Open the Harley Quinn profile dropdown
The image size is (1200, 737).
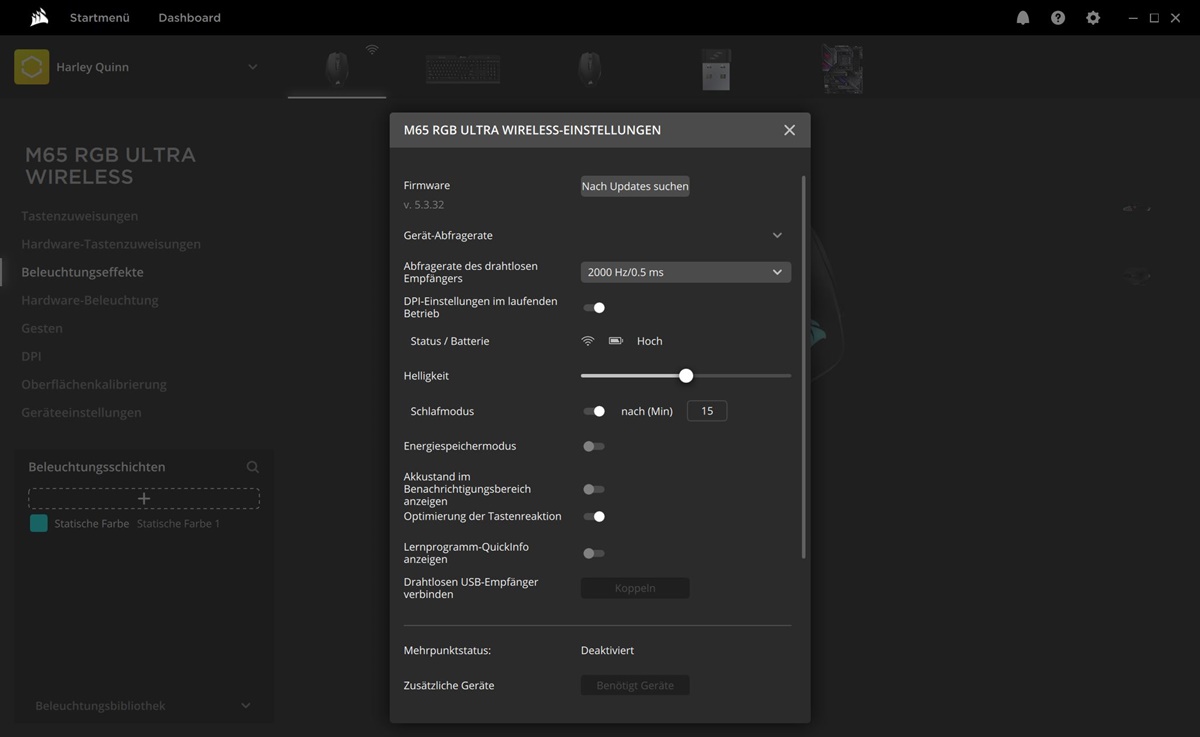tap(252, 67)
